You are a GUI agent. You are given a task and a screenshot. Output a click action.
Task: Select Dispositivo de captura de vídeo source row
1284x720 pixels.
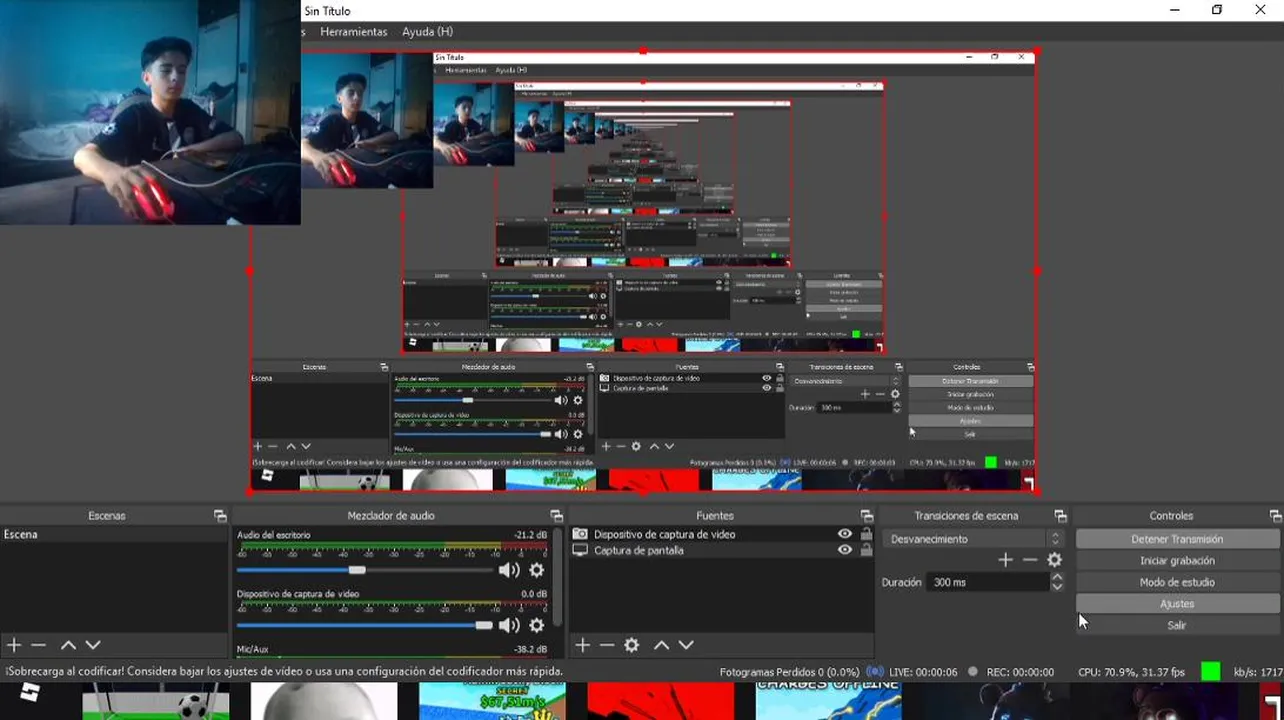pos(722,534)
